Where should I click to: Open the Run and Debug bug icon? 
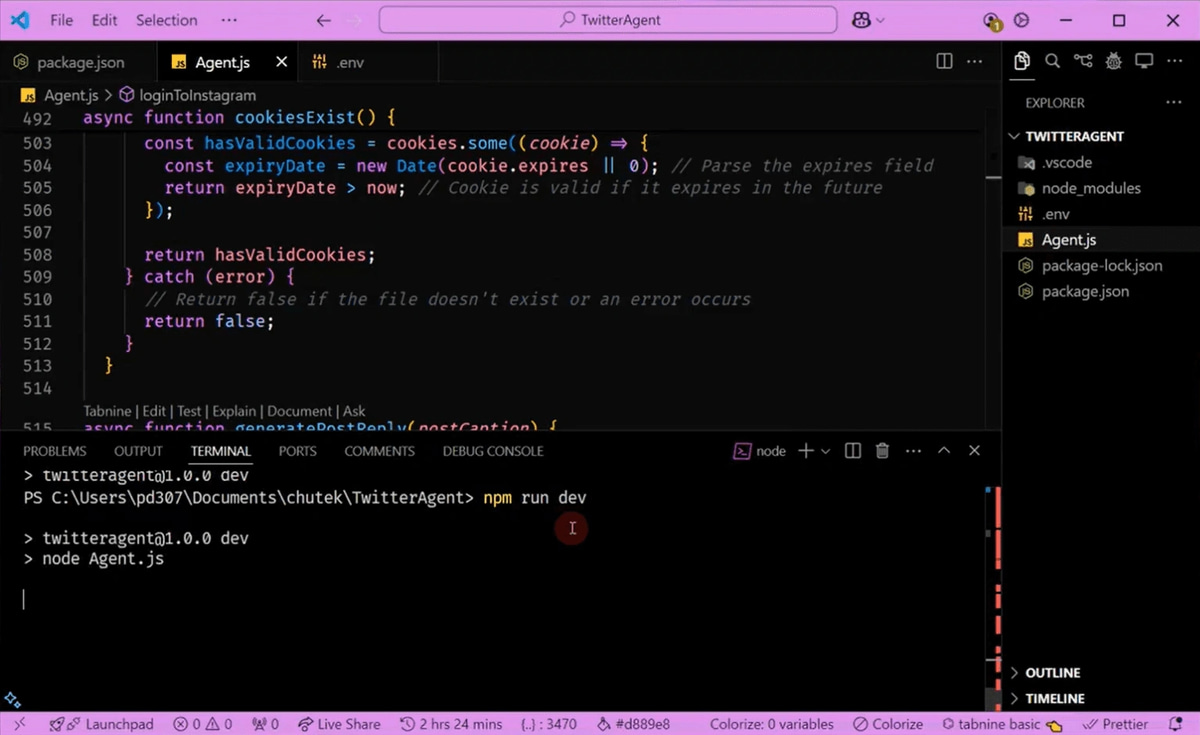tap(1113, 62)
